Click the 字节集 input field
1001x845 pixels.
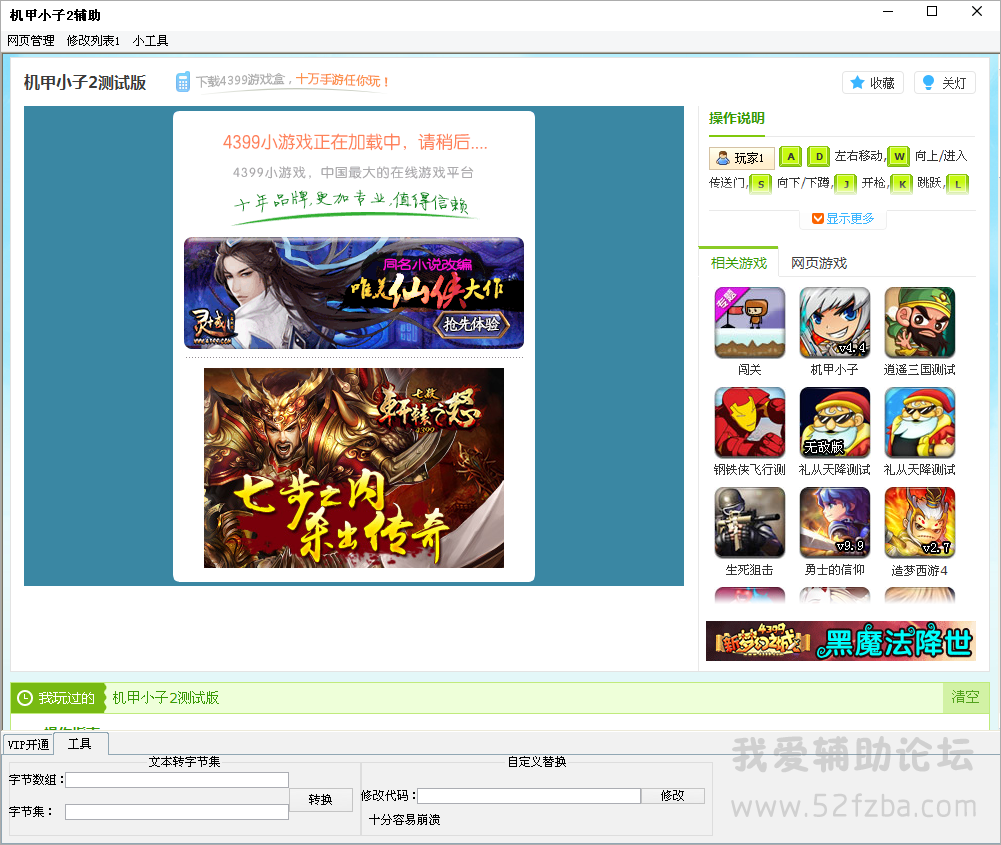coord(177,812)
